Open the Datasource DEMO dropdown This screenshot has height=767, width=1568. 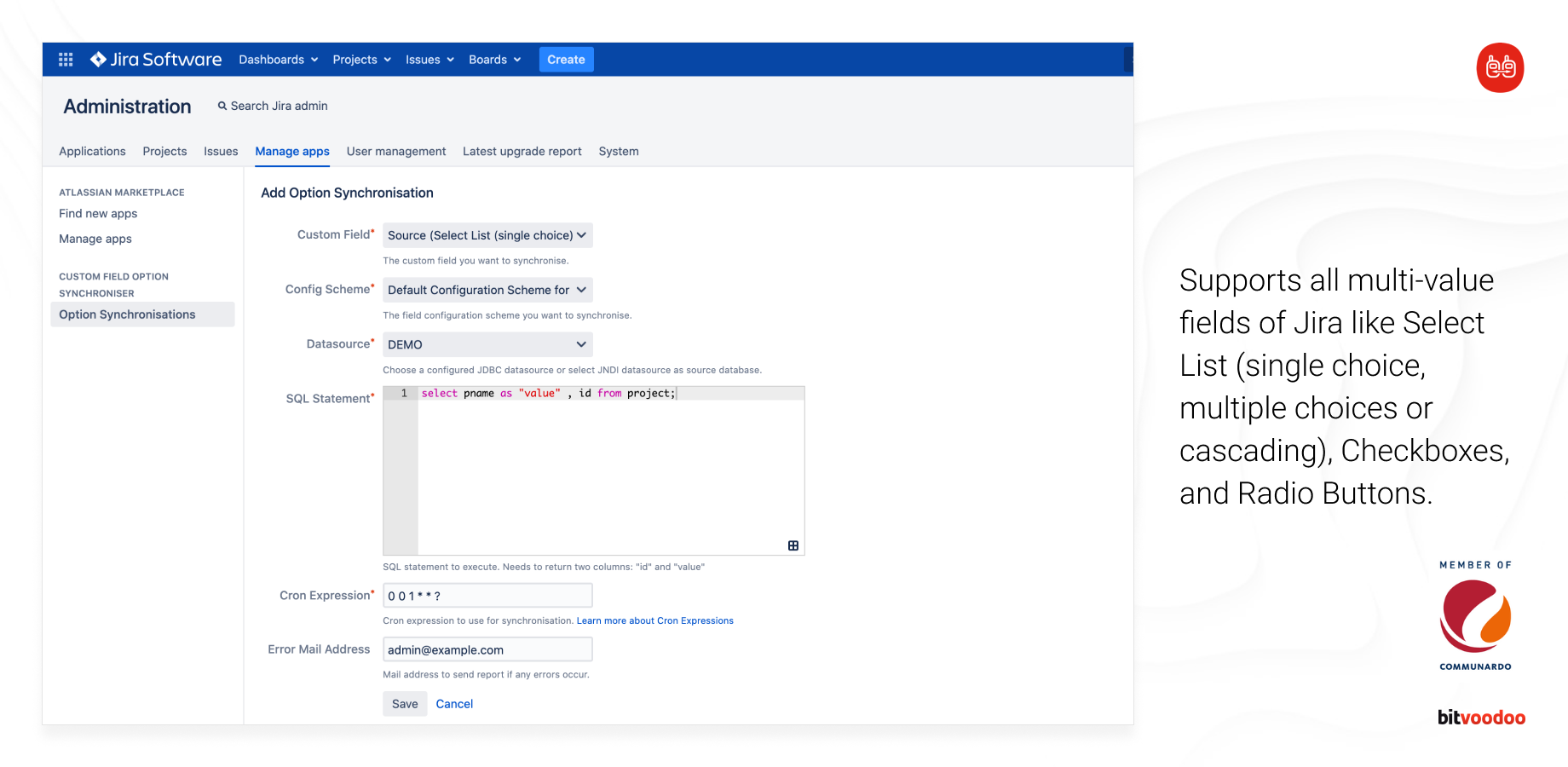coord(487,344)
